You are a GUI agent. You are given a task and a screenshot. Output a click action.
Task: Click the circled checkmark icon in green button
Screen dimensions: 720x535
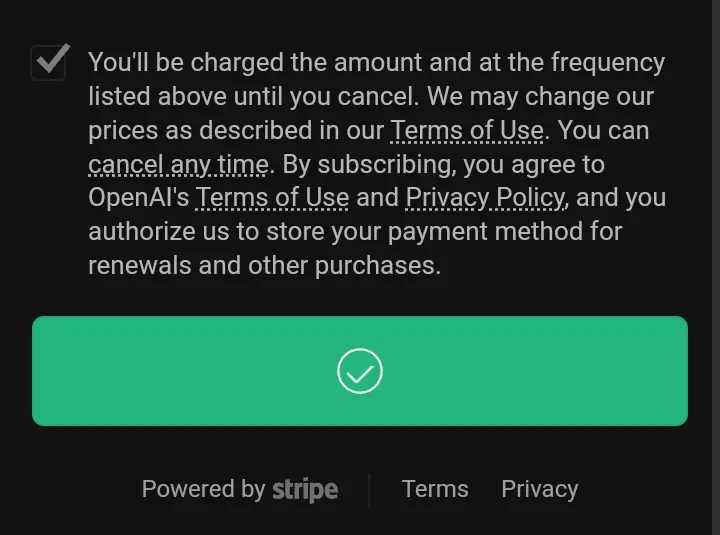tap(360, 371)
